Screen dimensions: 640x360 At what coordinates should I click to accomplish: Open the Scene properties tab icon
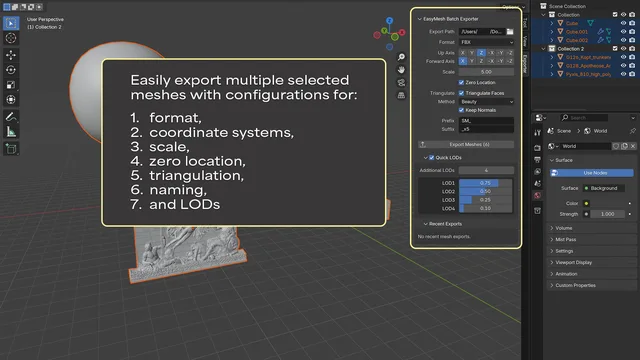538,184
